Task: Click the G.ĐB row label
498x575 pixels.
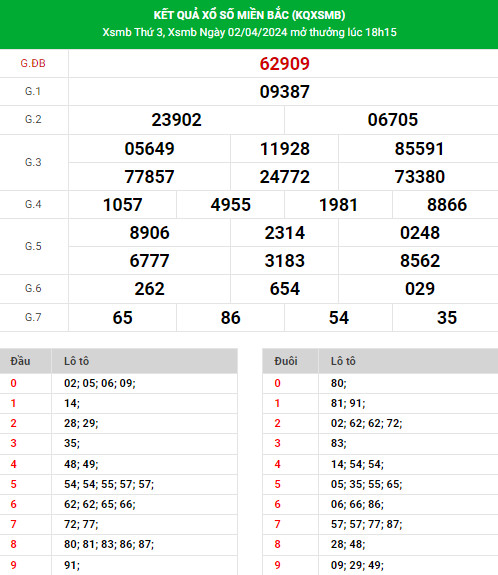Action: point(33,63)
